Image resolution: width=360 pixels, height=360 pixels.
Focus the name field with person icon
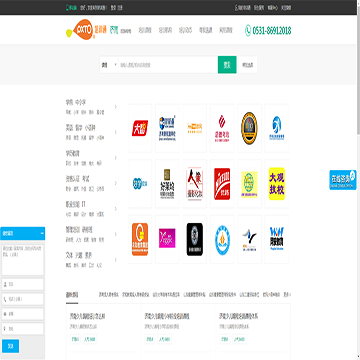(x=23, y=284)
